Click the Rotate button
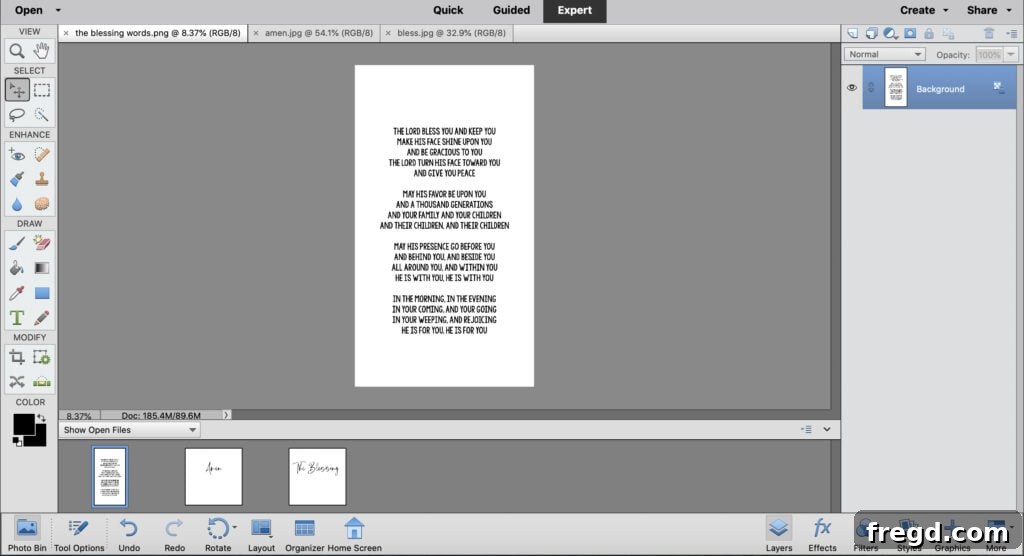The image size is (1024, 556). (218, 534)
